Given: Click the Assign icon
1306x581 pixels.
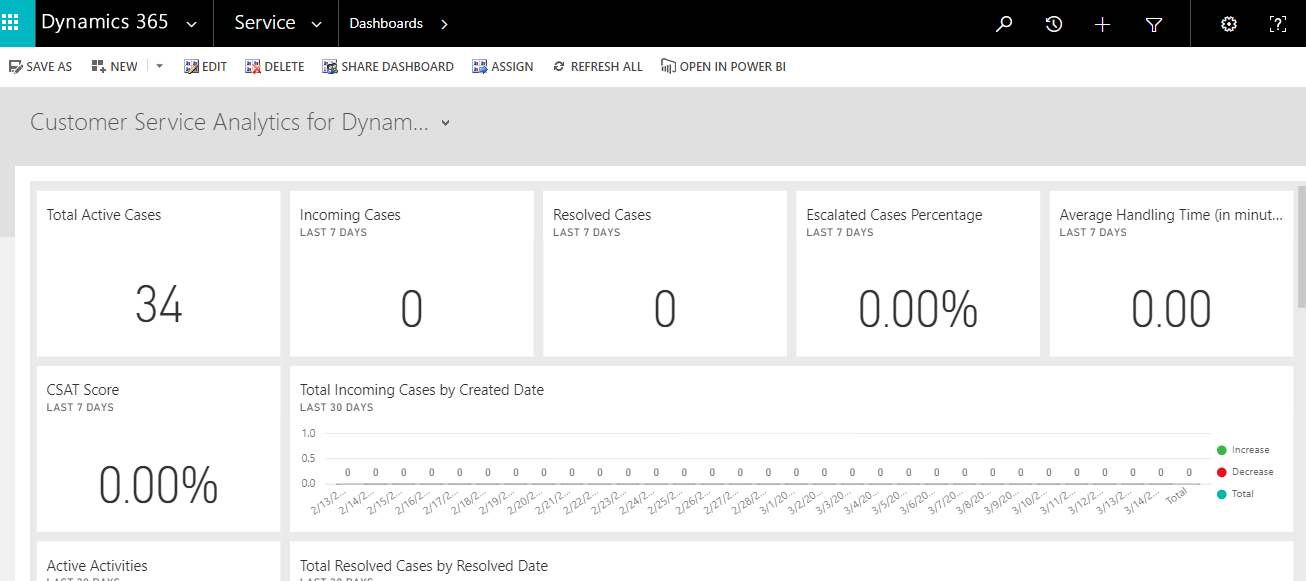Looking at the screenshot, I should 479,66.
